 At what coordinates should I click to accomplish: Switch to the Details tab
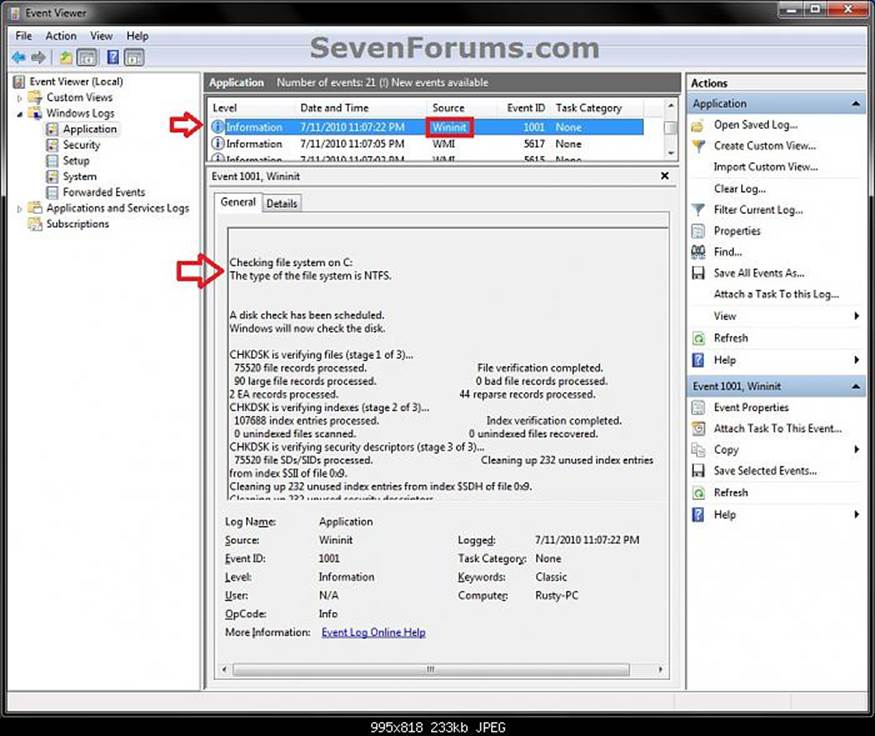pyautogui.click(x=282, y=204)
